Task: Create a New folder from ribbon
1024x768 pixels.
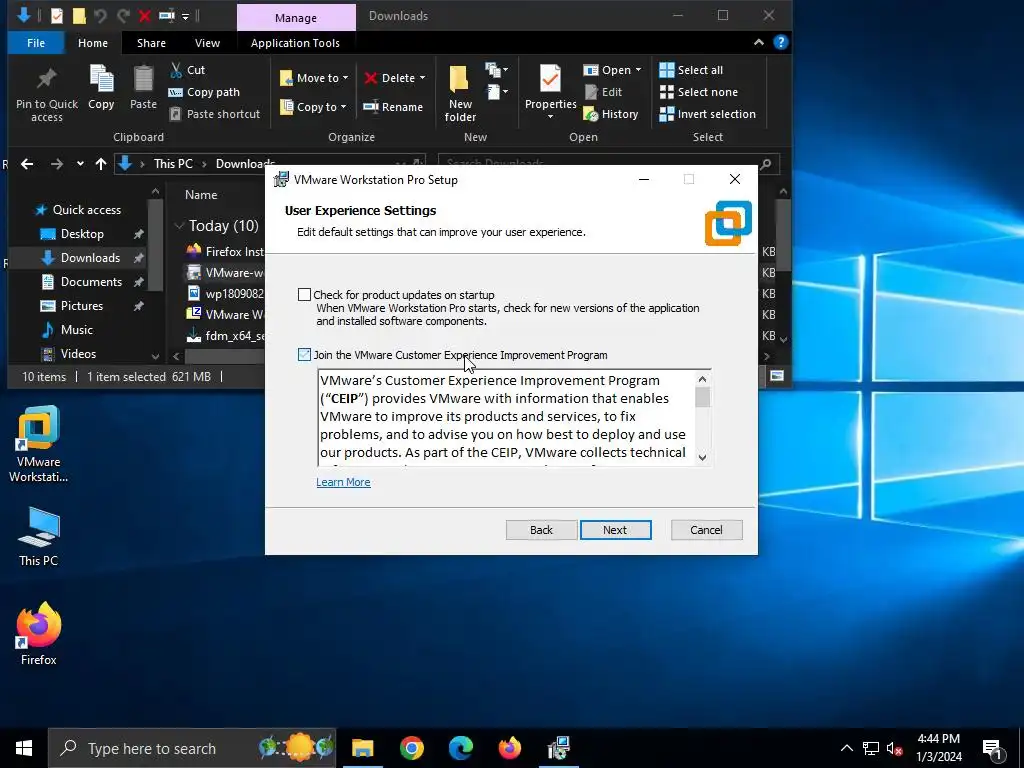Action: click(460, 94)
